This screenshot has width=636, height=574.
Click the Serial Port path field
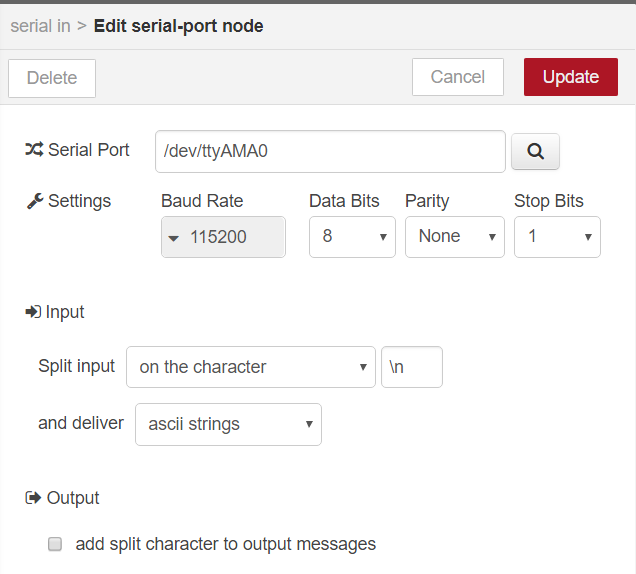point(330,151)
